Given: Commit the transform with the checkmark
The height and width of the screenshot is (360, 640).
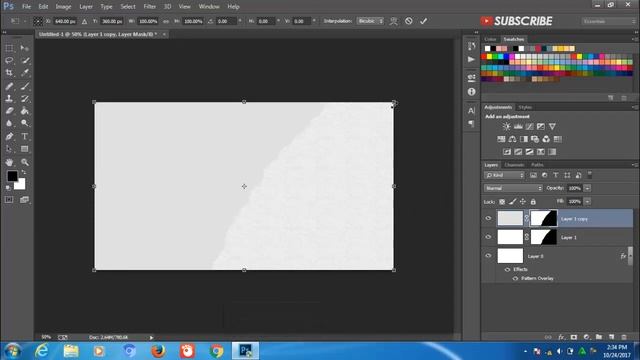Looking at the screenshot, I should pos(423,21).
